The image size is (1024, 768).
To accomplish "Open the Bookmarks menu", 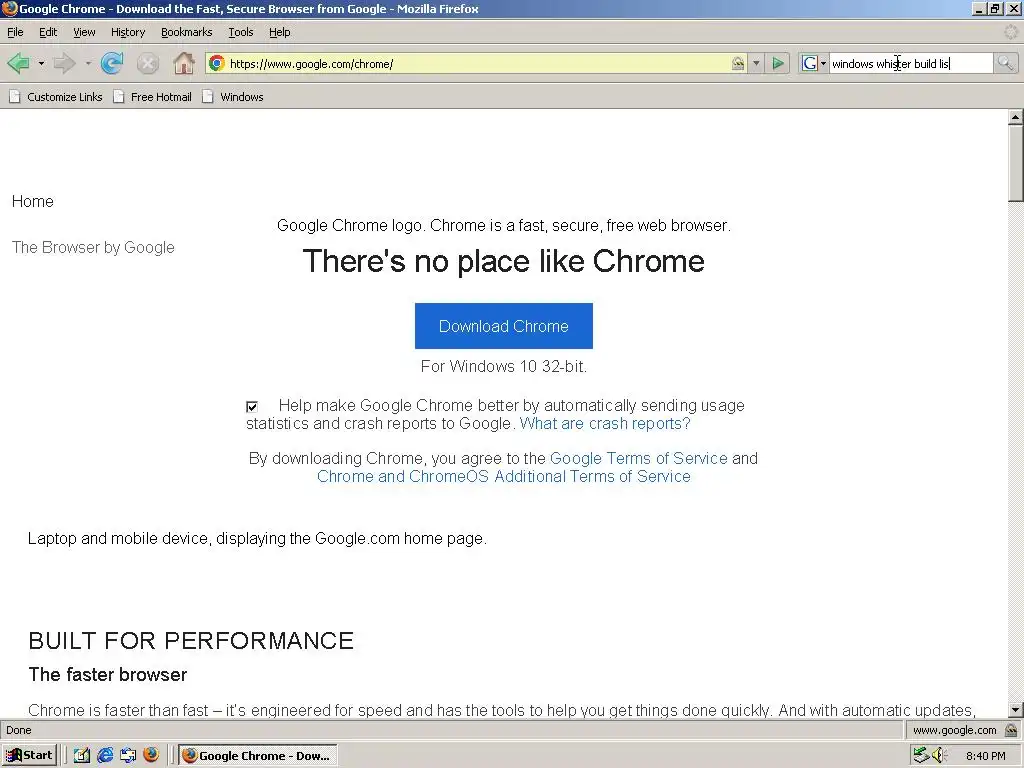I will (187, 32).
